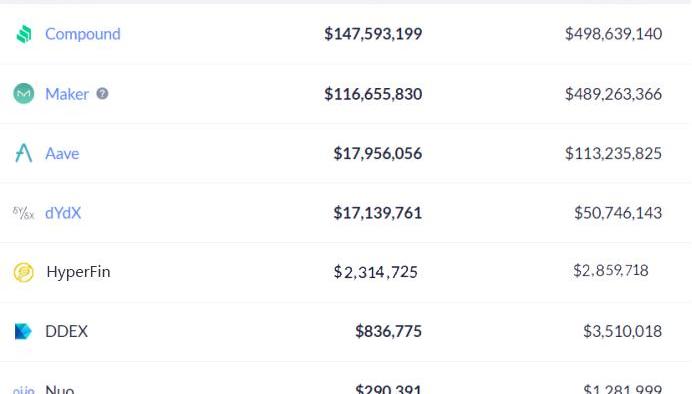
Task: Select the Nuo row name
Action: (60, 389)
